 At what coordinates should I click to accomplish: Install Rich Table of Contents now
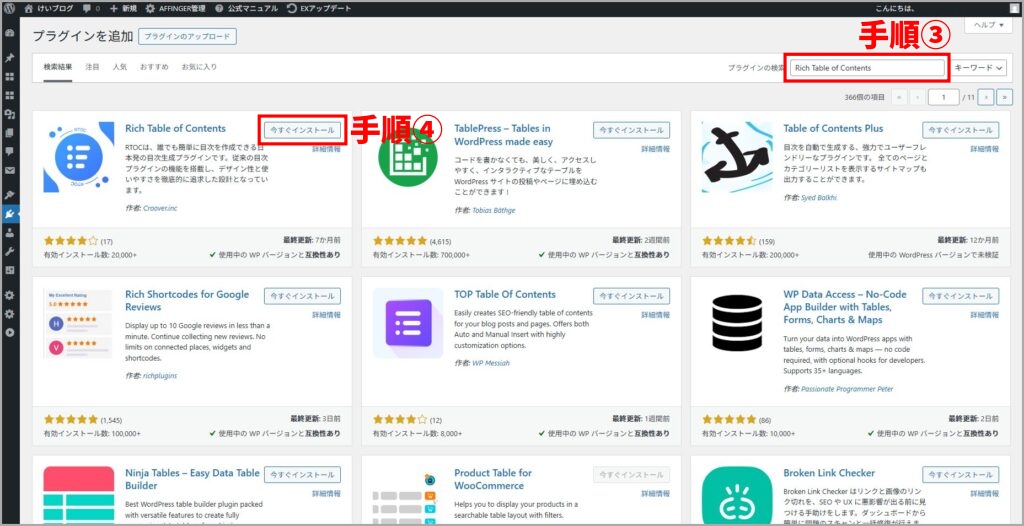tap(302, 130)
